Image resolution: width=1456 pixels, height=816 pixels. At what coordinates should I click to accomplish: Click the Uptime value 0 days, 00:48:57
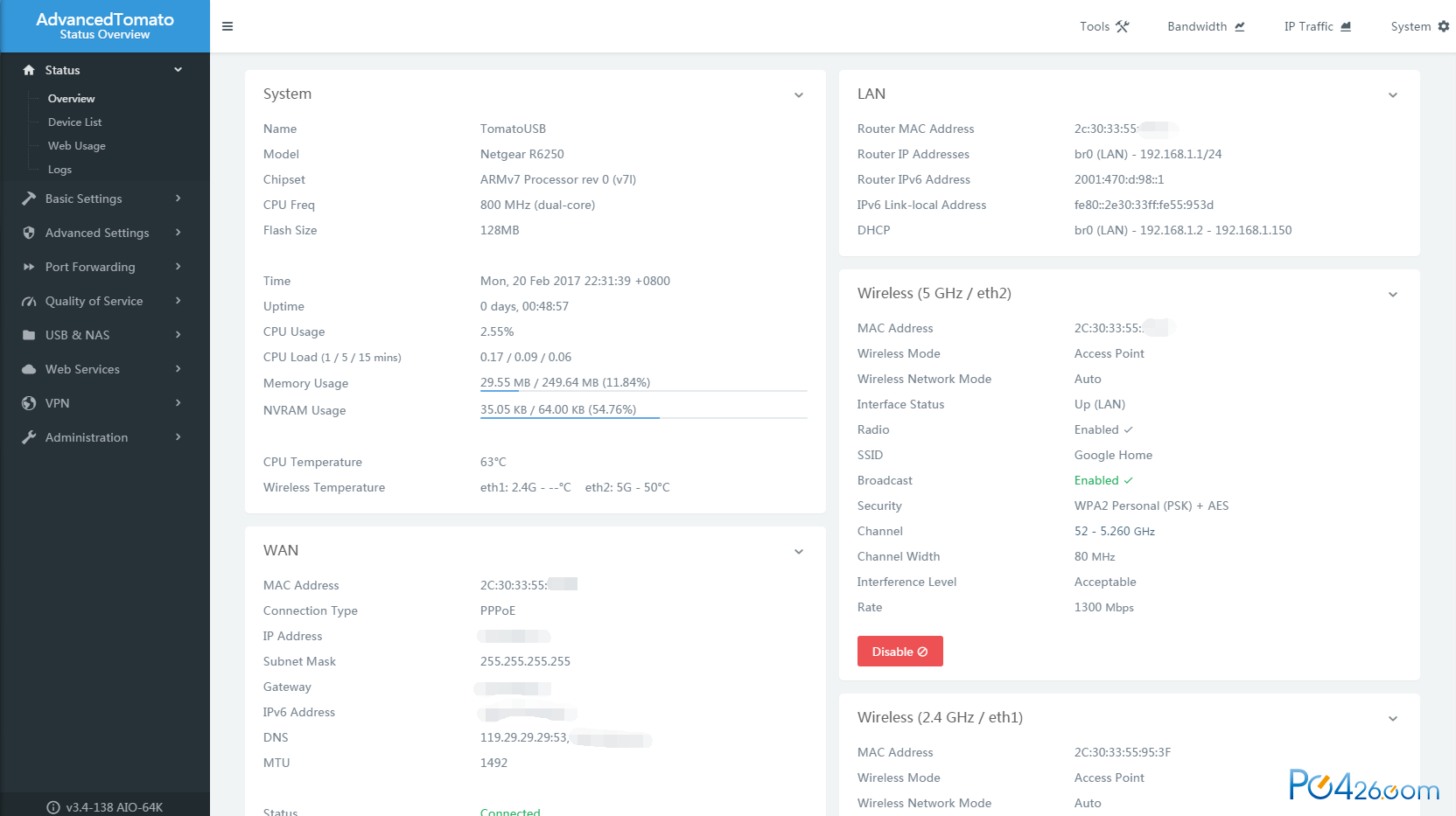524,306
